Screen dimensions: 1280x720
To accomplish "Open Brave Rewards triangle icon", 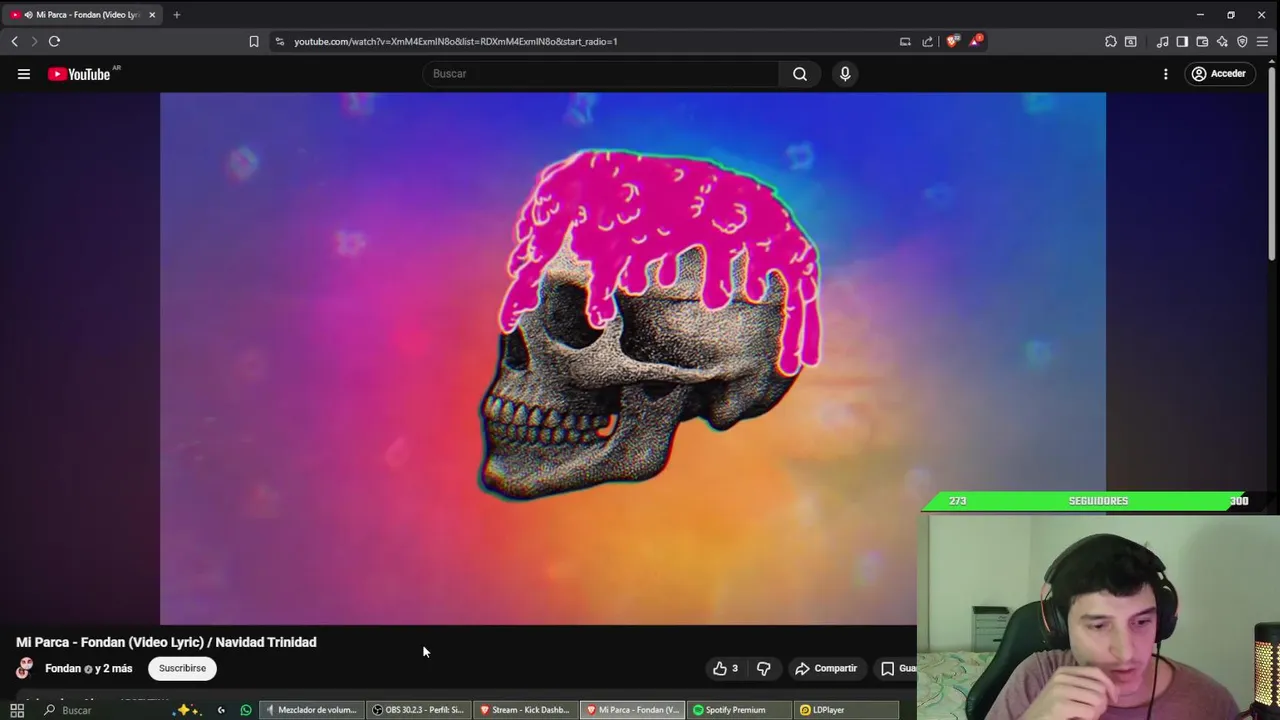I will 975,41.
